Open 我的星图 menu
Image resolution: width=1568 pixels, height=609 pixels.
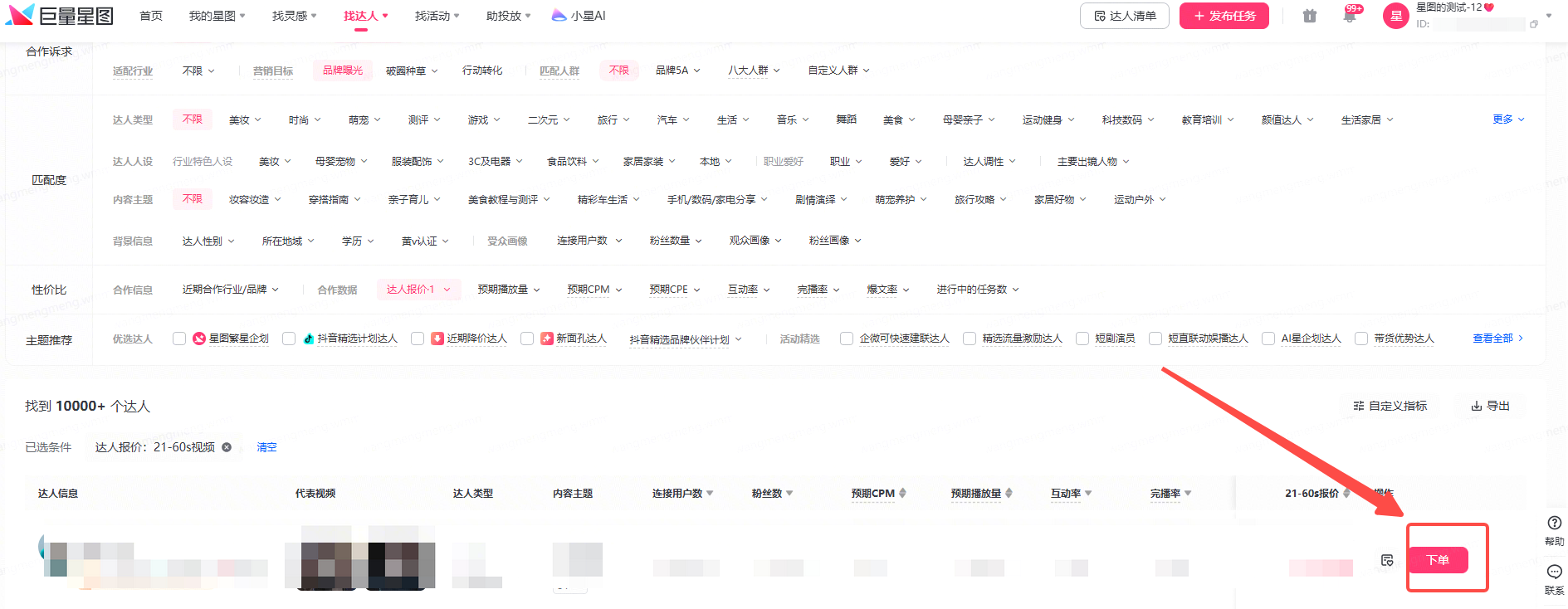217,16
